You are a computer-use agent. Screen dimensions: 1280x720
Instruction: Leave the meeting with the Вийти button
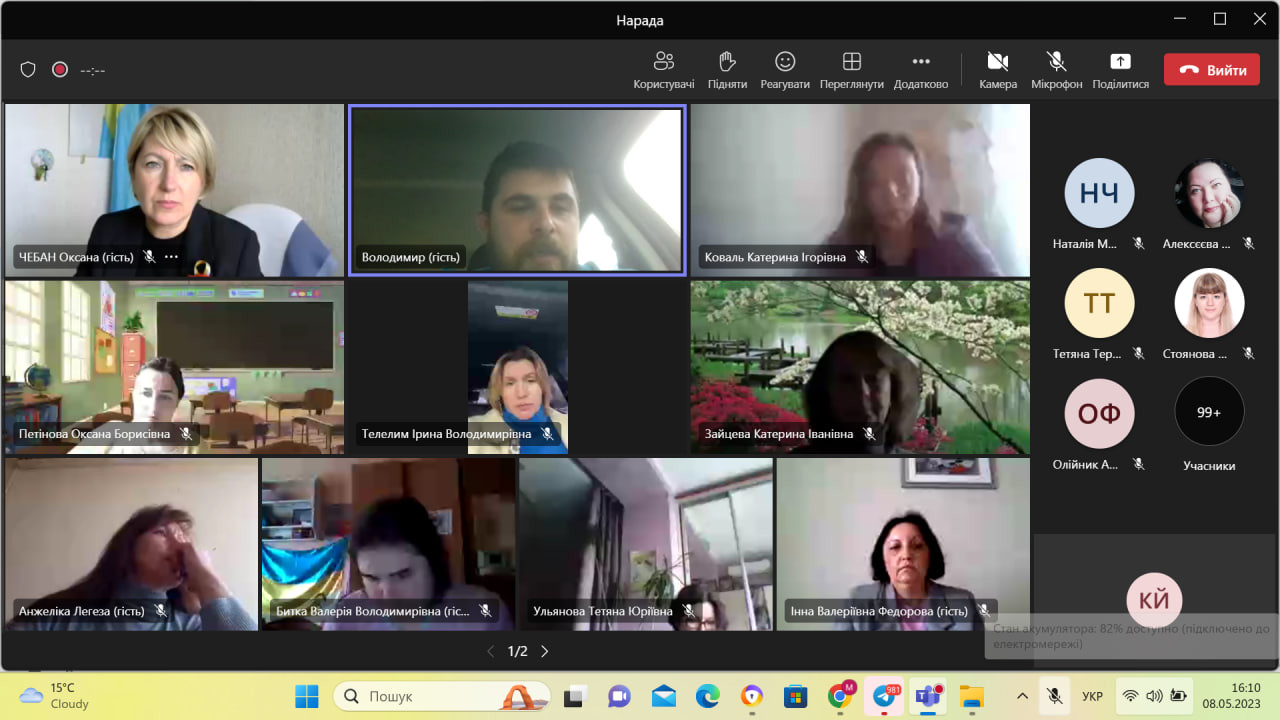click(x=1212, y=70)
